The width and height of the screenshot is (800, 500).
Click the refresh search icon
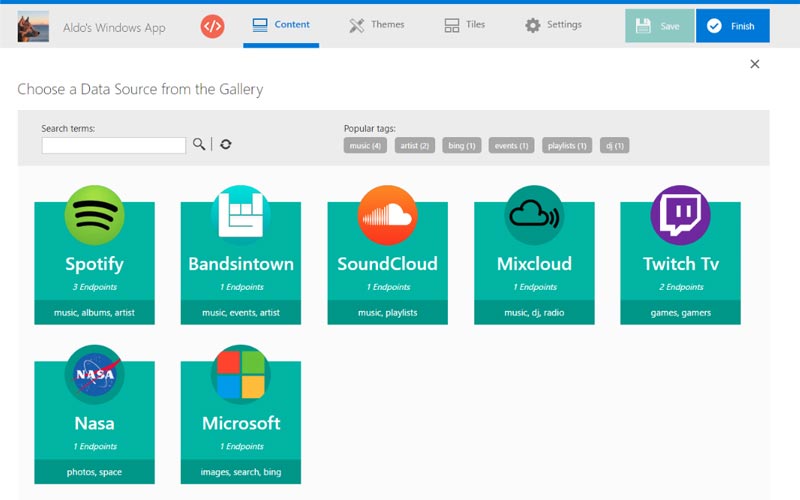tap(226, 144)
